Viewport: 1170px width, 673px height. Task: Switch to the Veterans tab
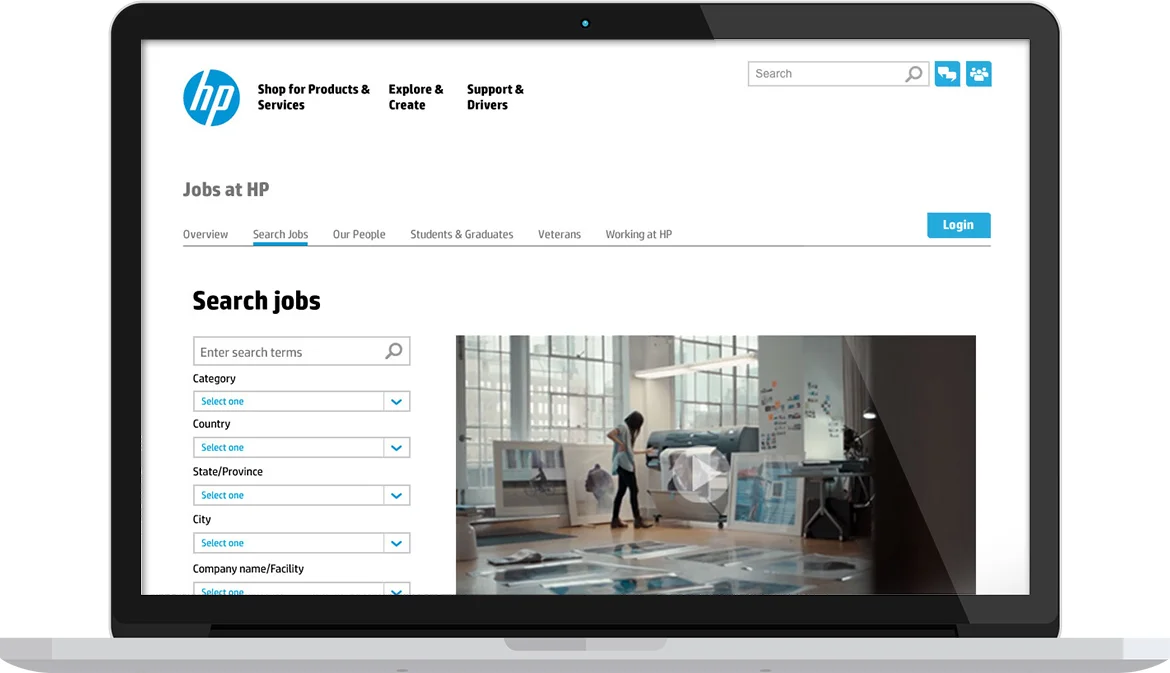pos(560,234)
